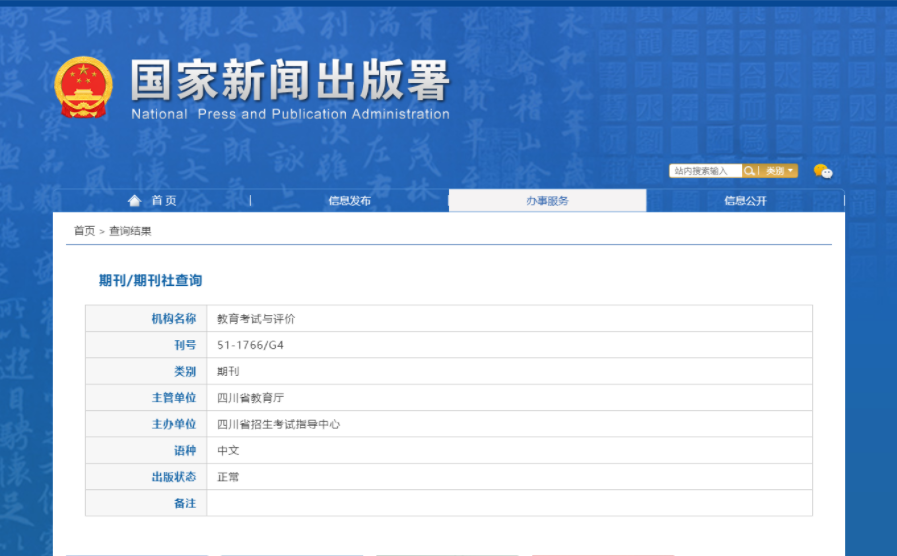Open the 信息公开 nav tab

pos(745,201)
